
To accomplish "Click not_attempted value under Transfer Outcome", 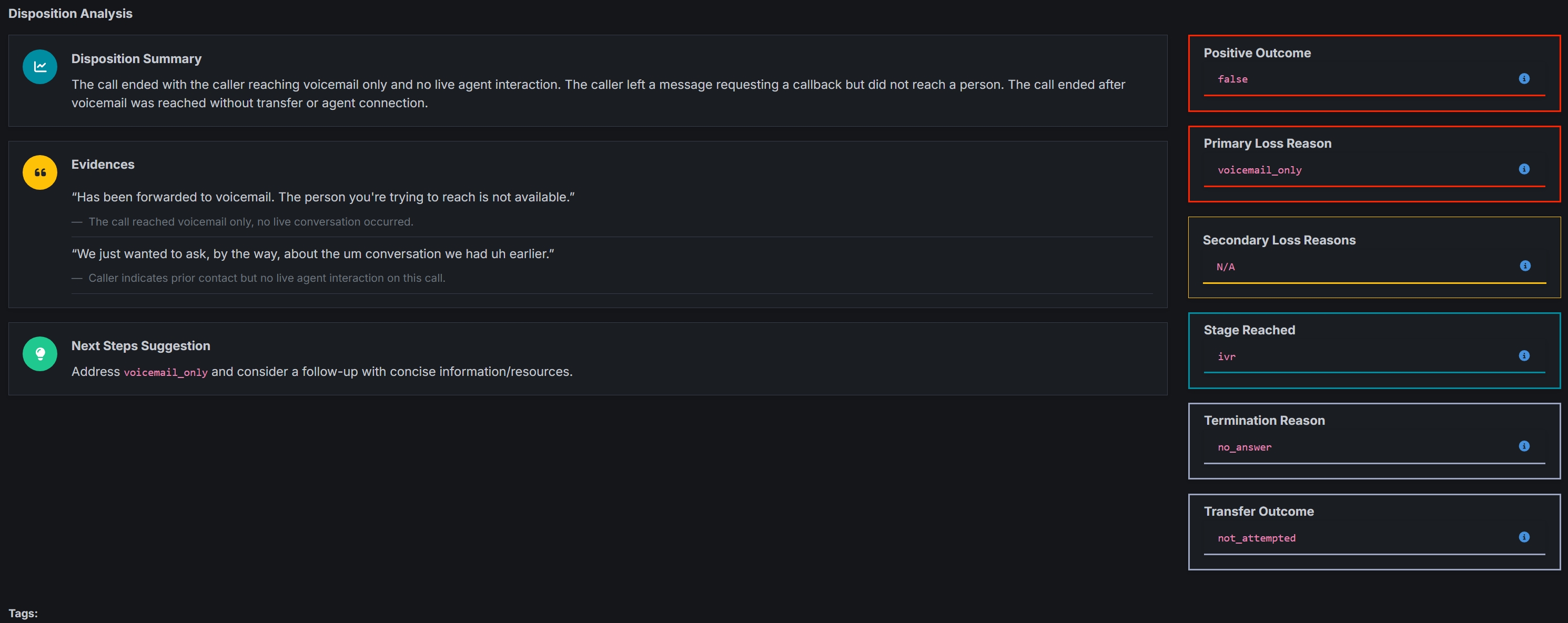I will [1257, 538].
